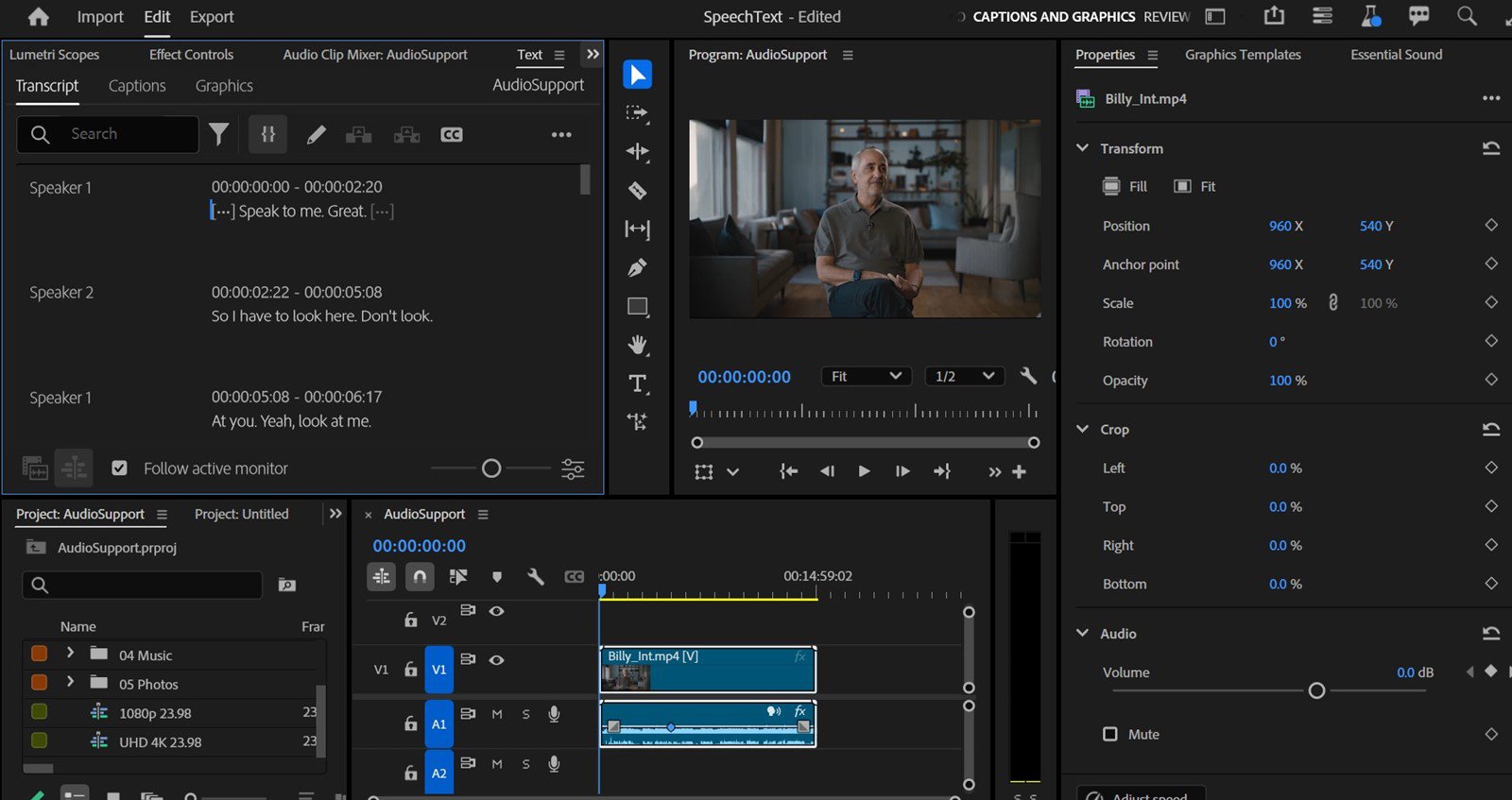
Task: Select the Type tool
Action: click(x=638, y=383)
